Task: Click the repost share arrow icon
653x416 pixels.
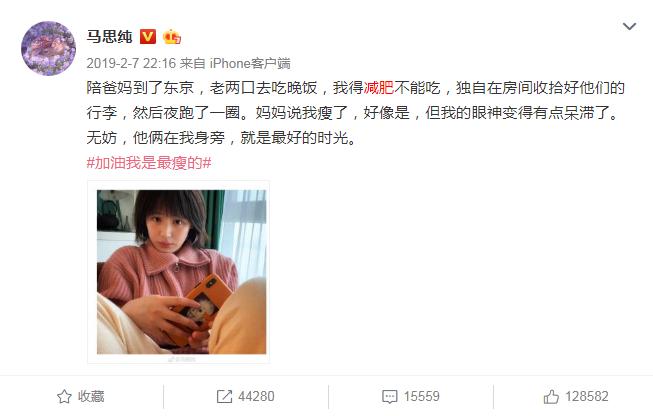Action: [x=224, y=396]
